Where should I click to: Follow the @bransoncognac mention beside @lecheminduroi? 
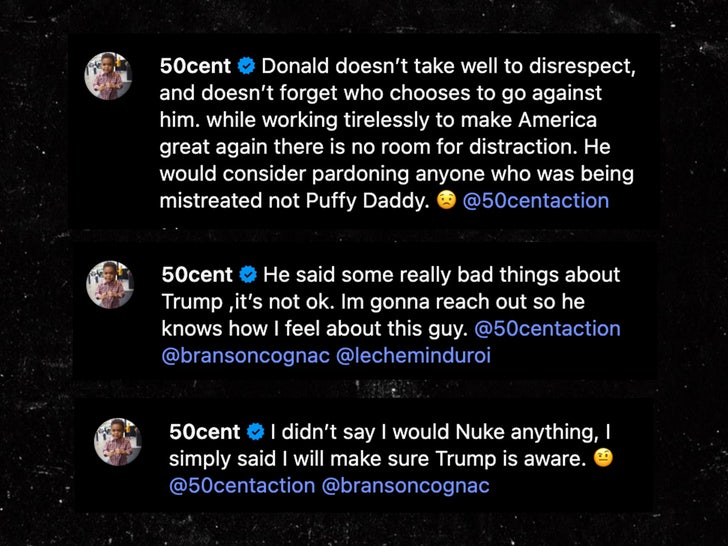pos(244,355)
